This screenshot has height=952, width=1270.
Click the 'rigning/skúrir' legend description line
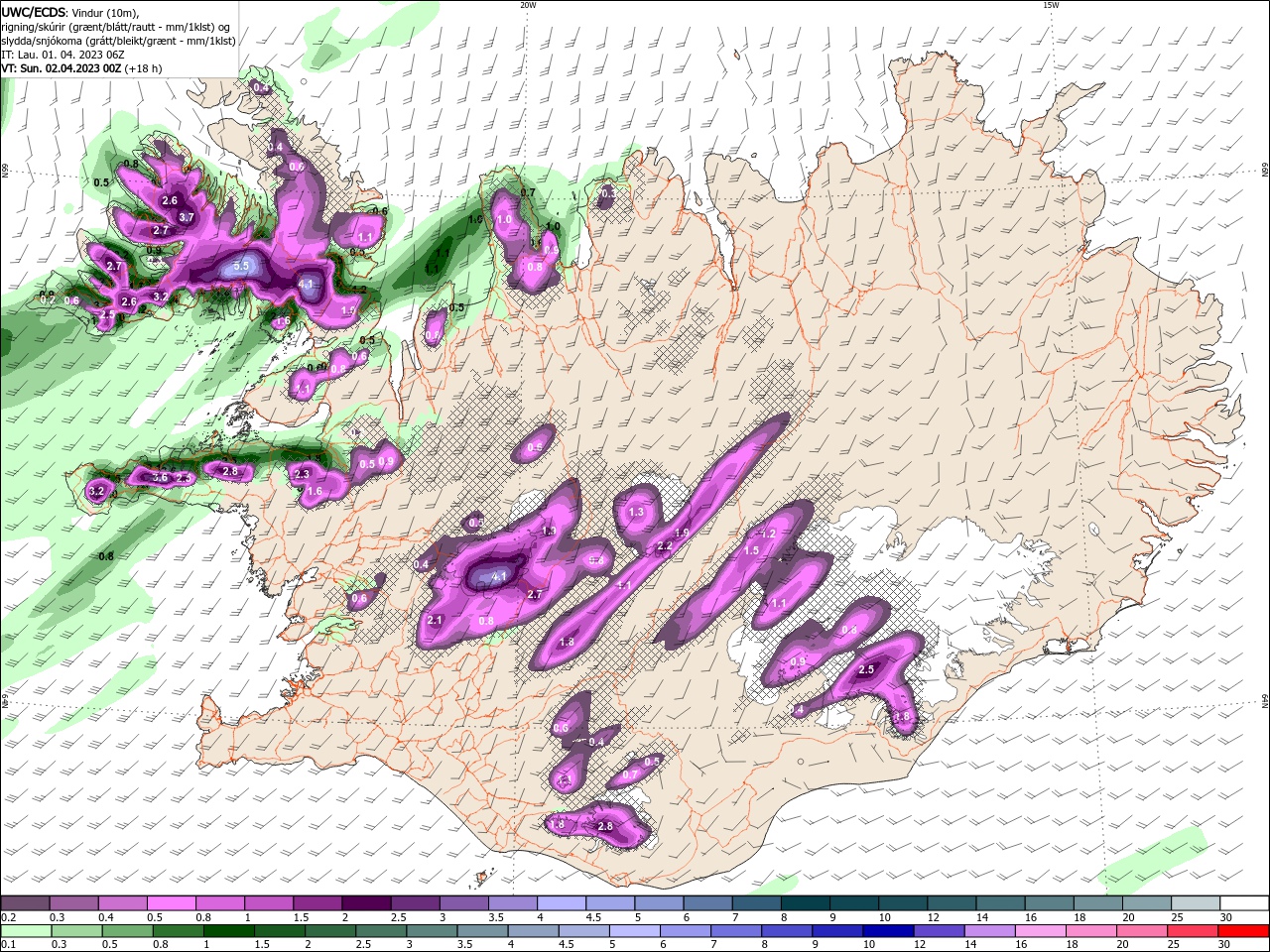point(117,27)
